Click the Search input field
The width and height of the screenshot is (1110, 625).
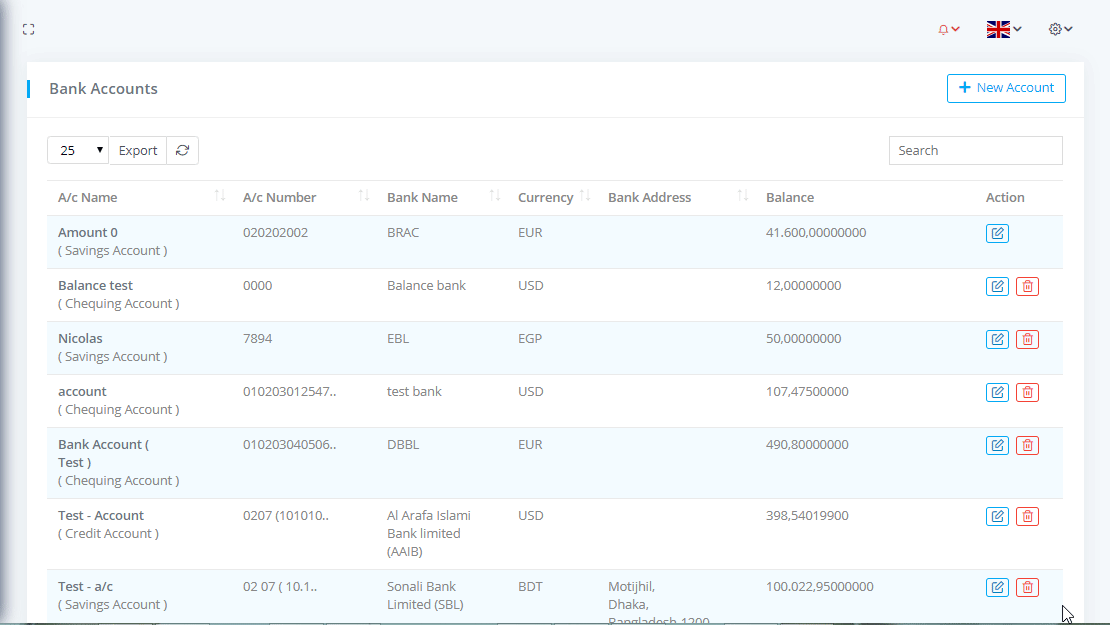click(x=975, y=151)
